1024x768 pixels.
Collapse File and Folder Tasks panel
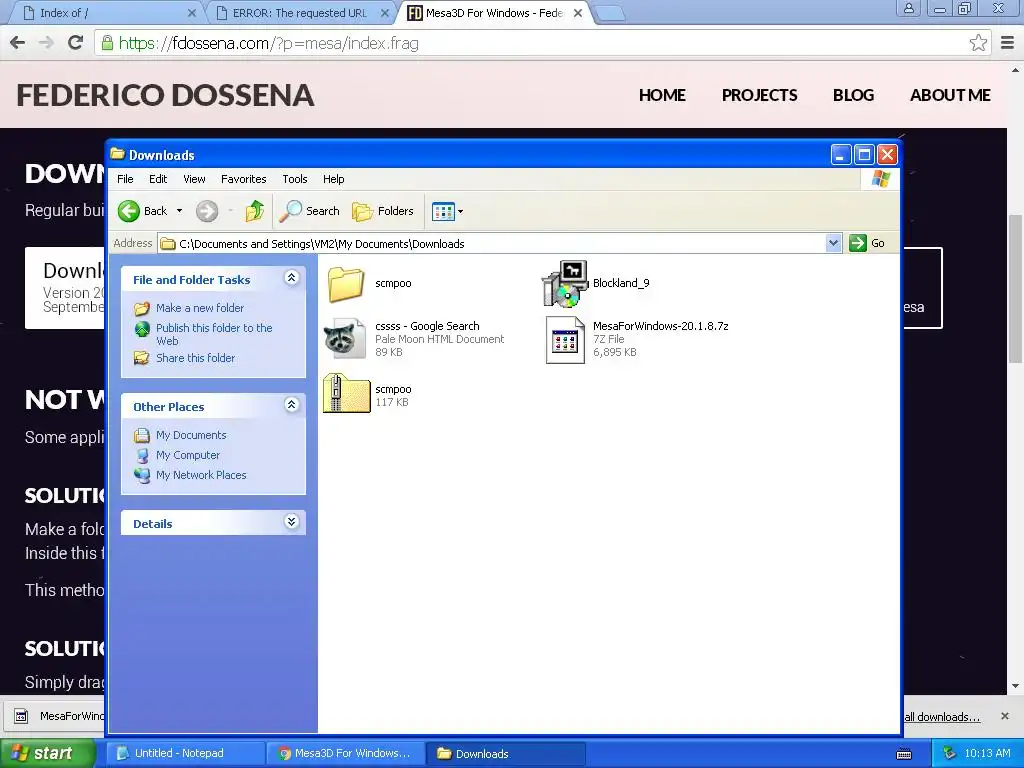291,278
